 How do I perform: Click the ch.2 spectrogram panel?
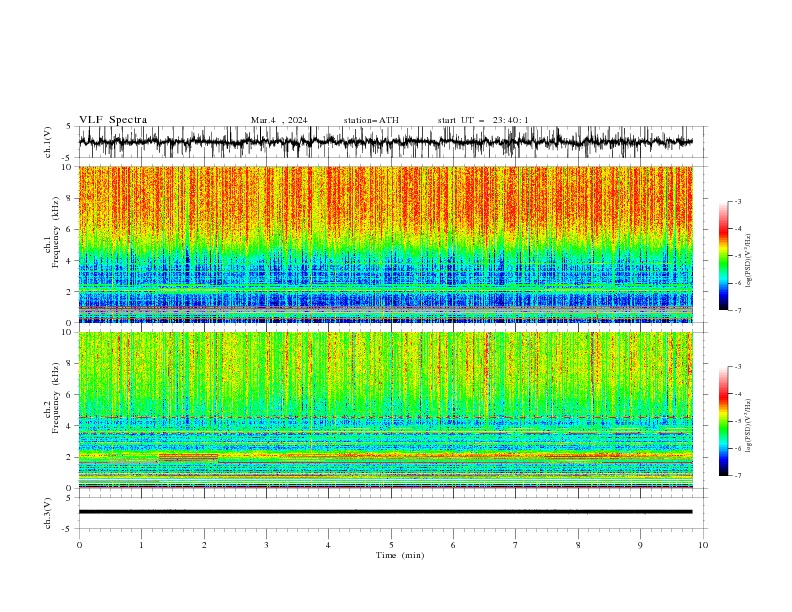tap(386, 410)
